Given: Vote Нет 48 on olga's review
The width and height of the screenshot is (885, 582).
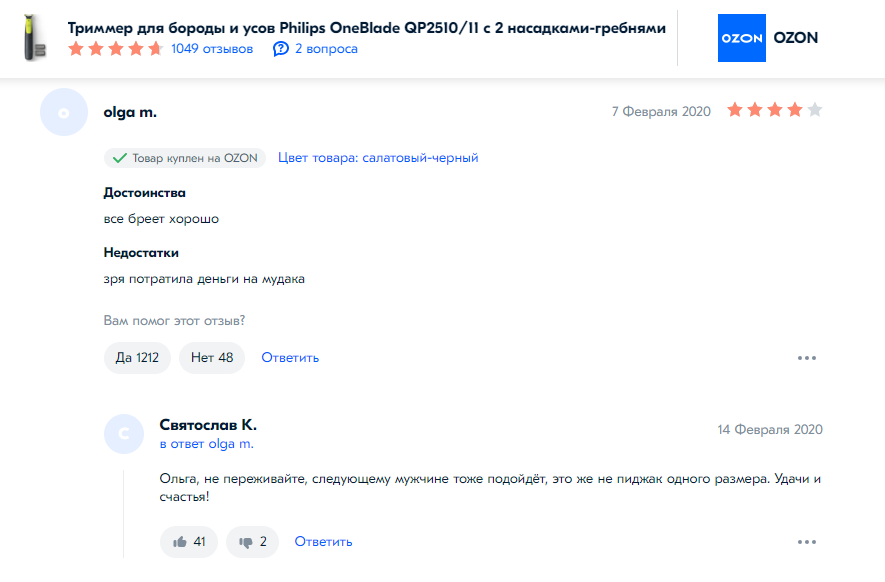Looking at the screenshot, I should point(212,357).
